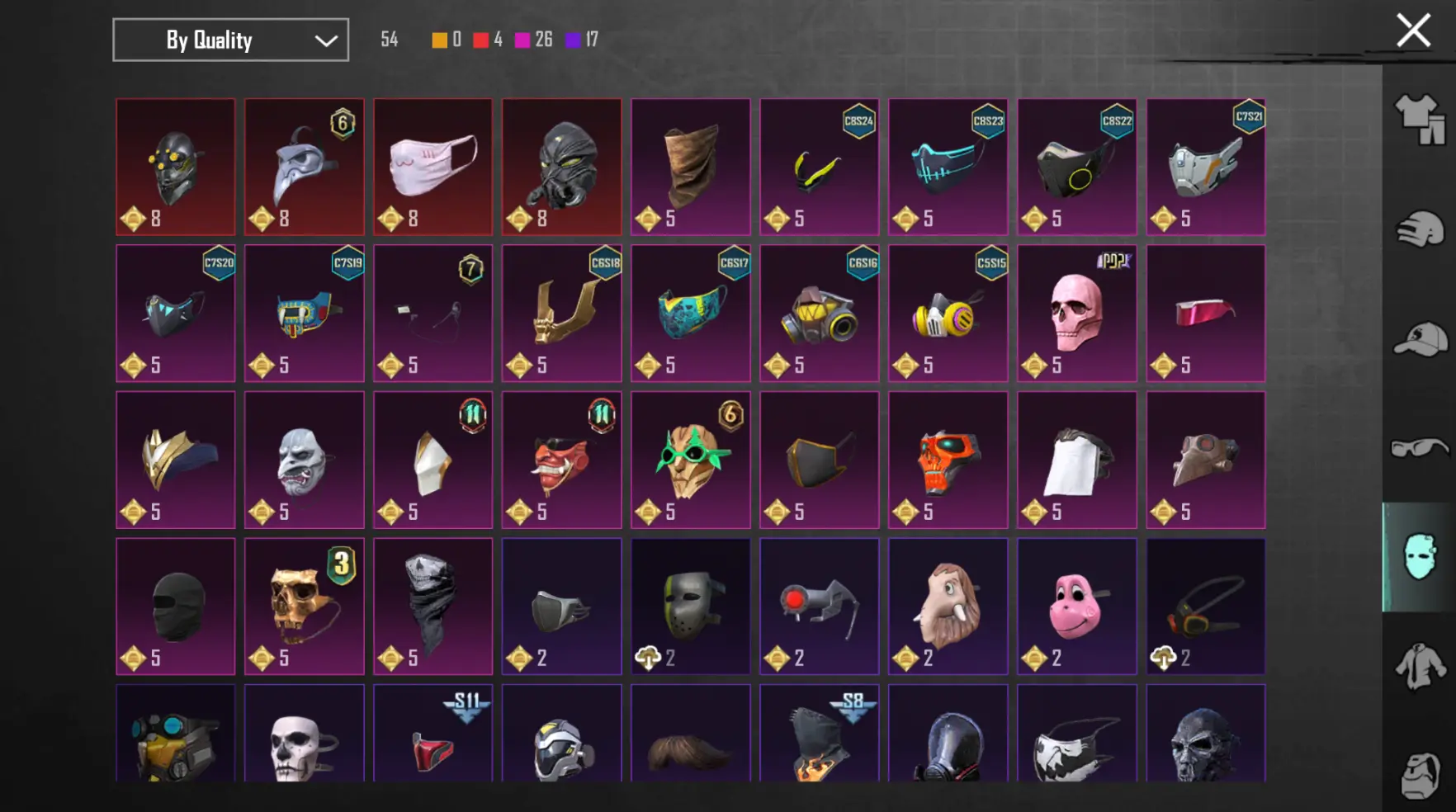Select the white plague doctor mask
Viewport: 1456px width, 812px height.
(304, 168)
